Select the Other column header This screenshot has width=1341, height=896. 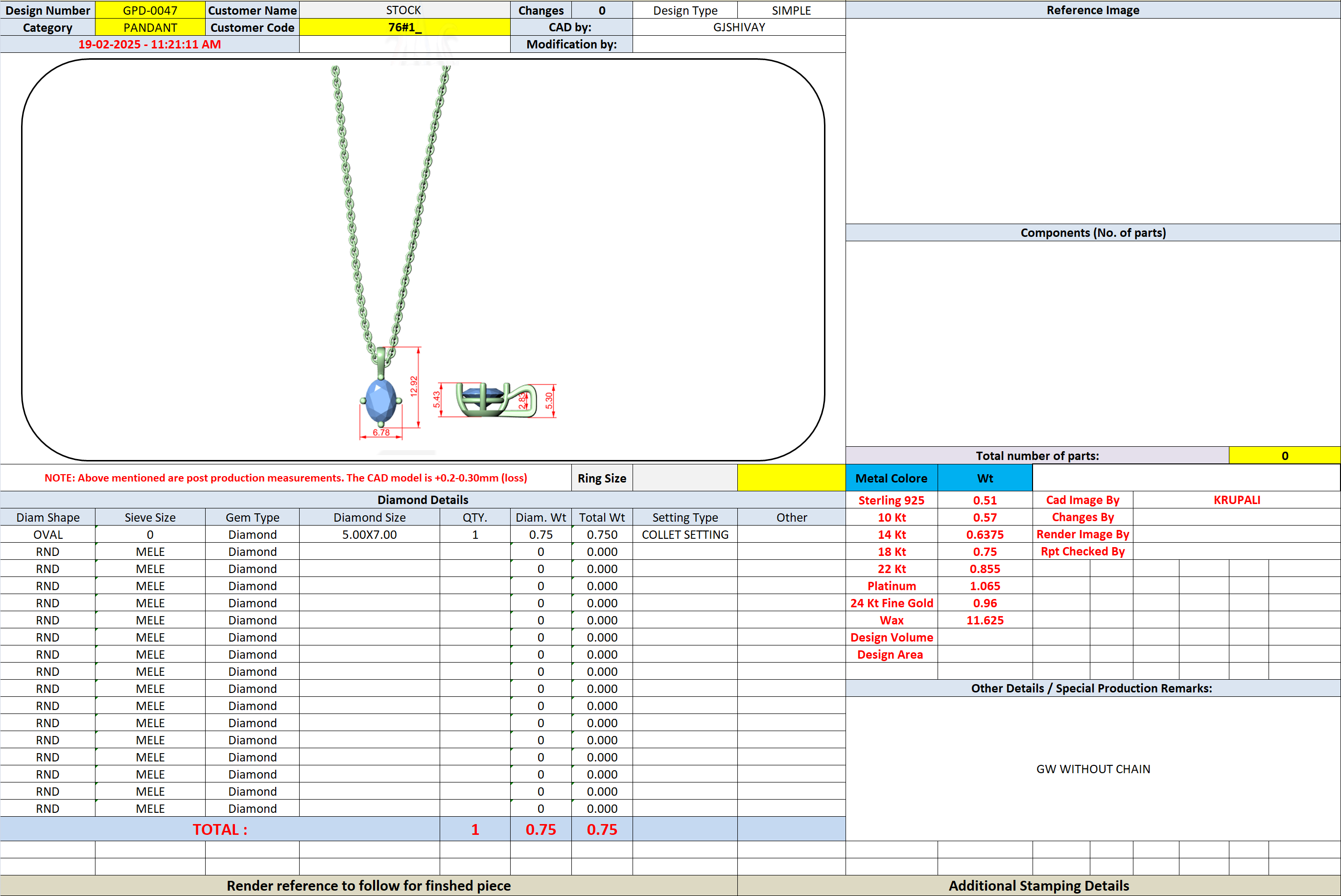tap(791, 517)
